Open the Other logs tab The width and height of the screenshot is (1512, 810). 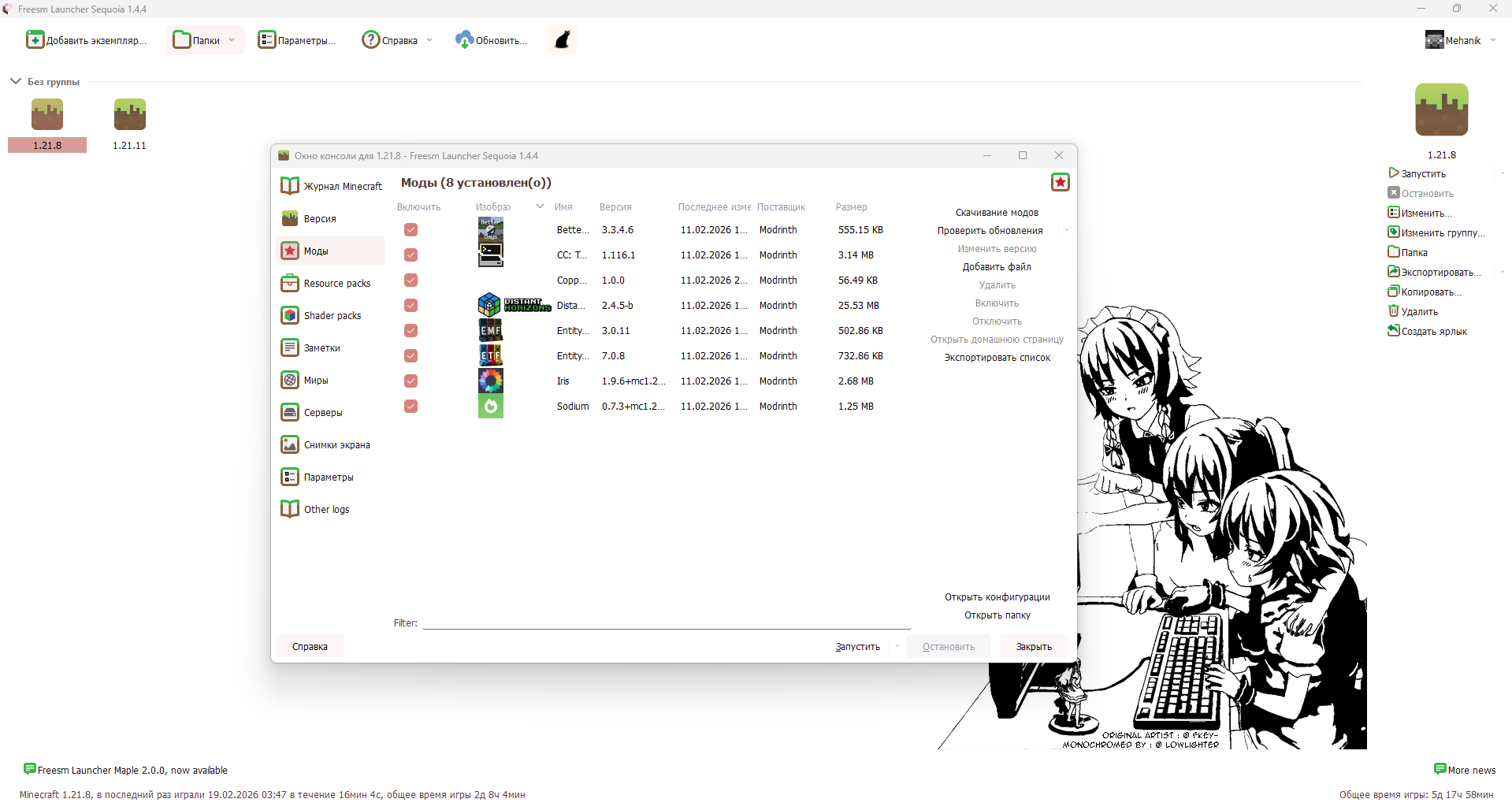click(x=331, y=509)
